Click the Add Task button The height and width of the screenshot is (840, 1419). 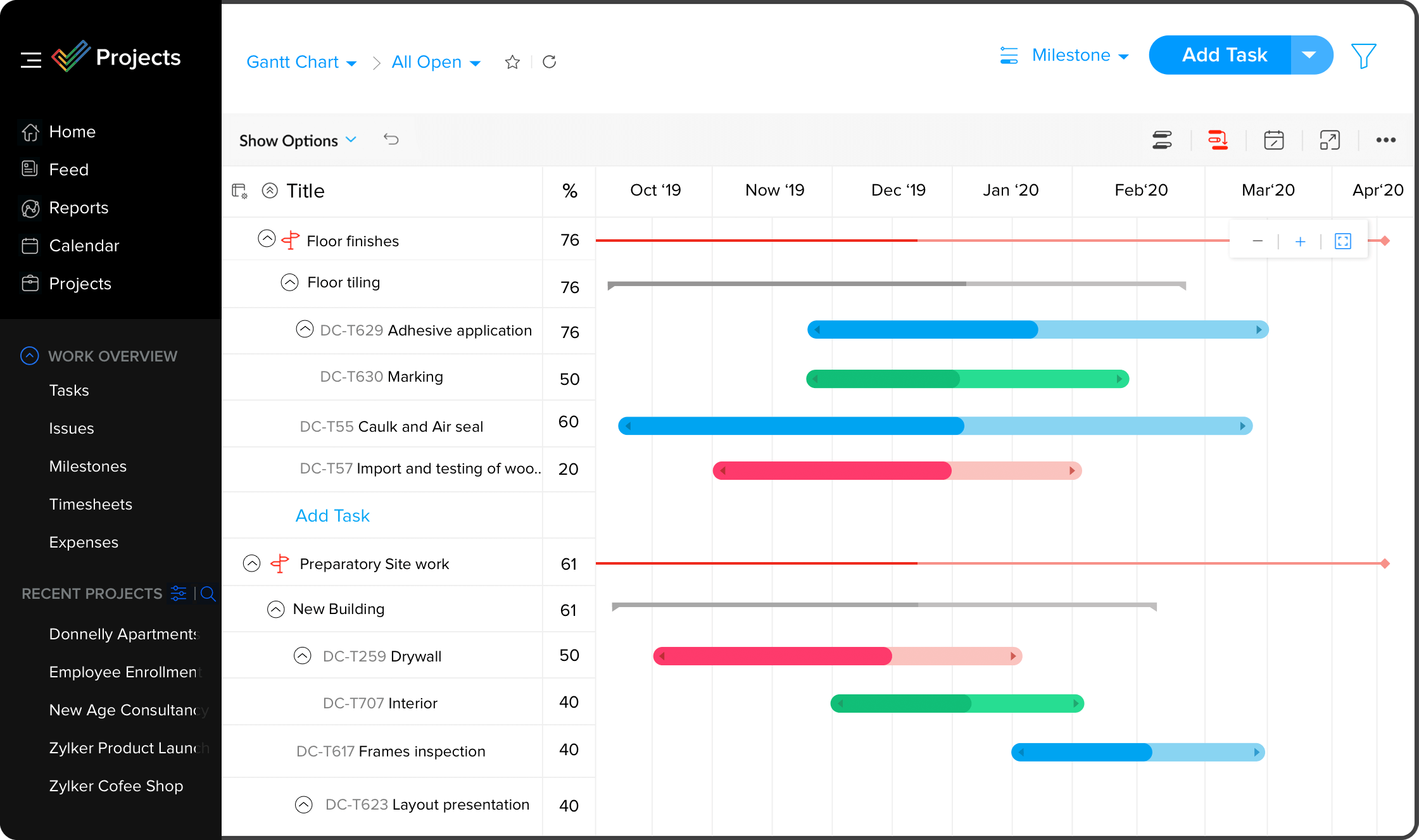point(1224,55)
